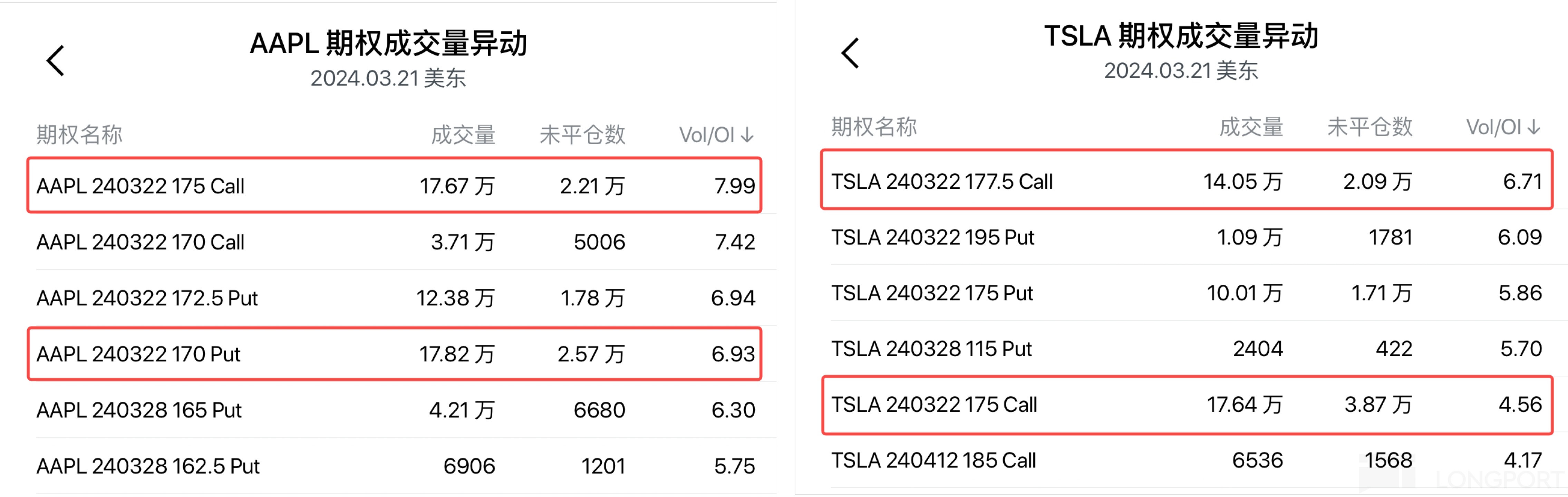Sort TSLA options by 成交量 column
The height and width of the screenshot is (497, 1568).
(x=1250, y=127)
